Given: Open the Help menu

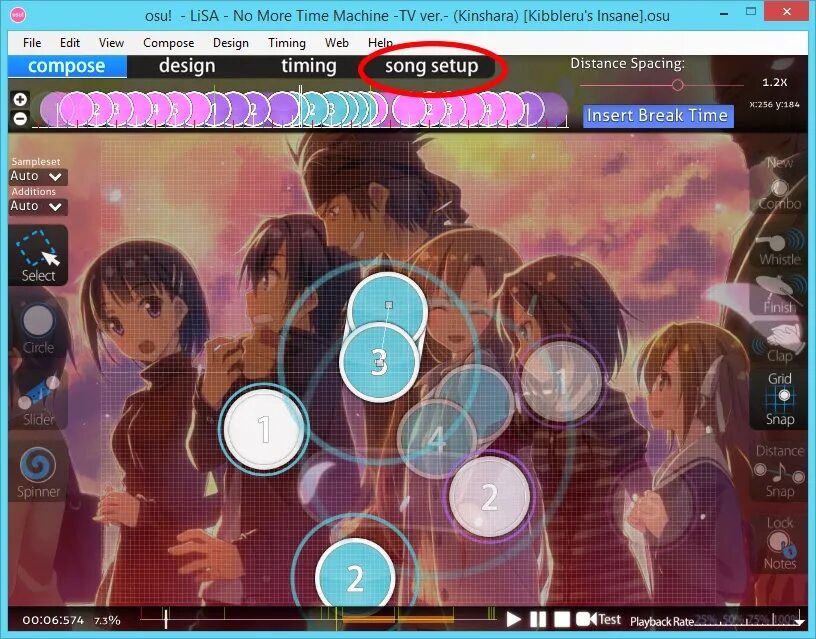Looking at the screenshot, I should click(x=380, y=43).
